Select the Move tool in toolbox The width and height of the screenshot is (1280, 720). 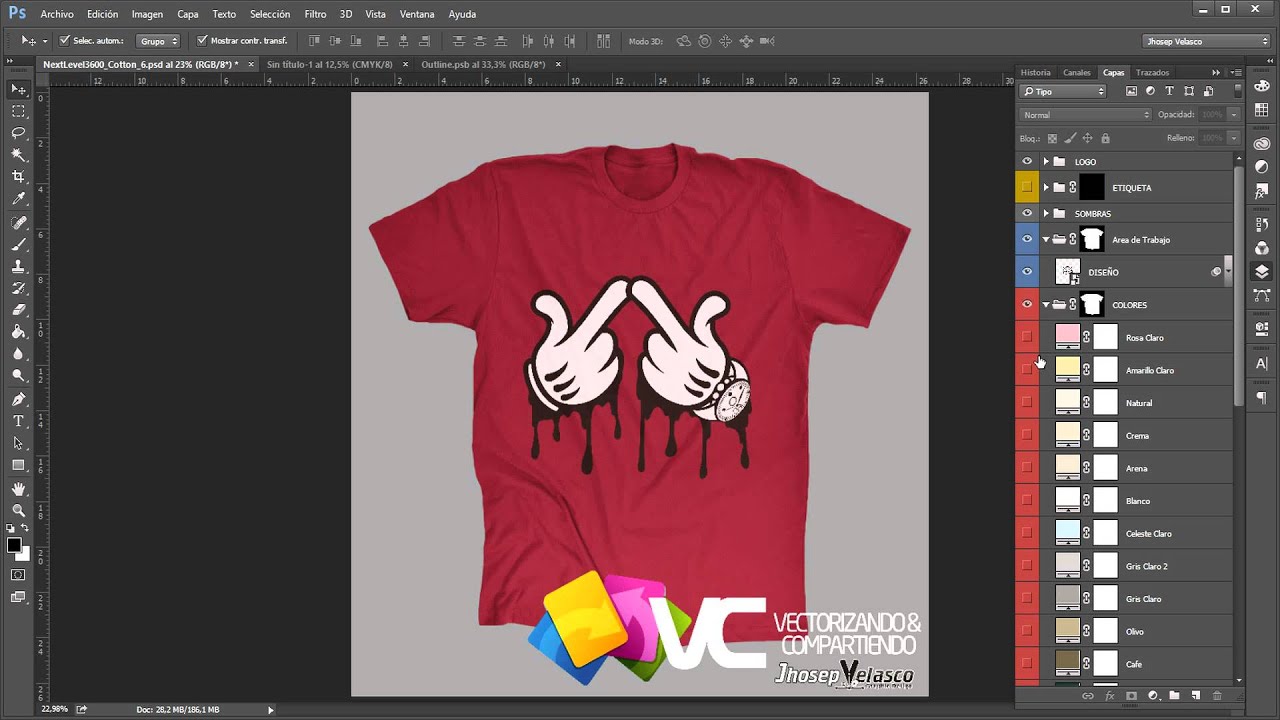tap(18, 89)
